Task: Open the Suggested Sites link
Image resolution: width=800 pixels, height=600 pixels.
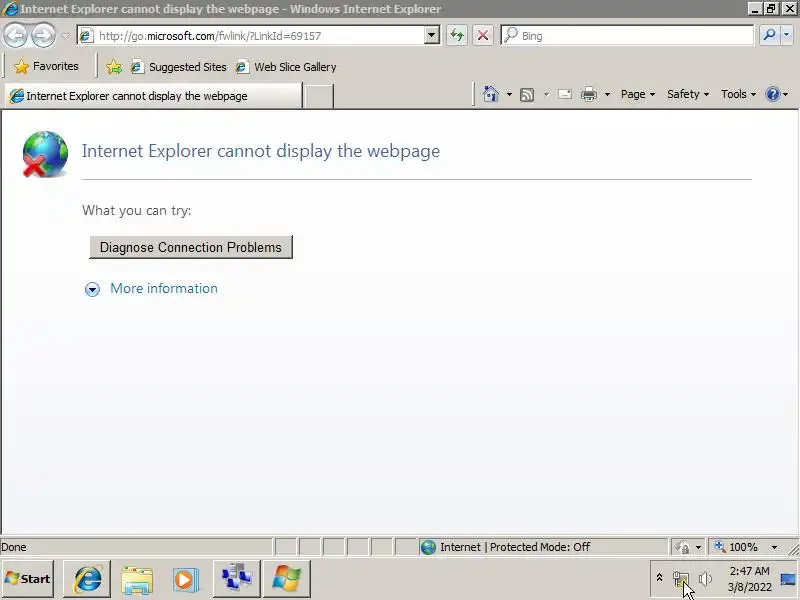Action: pyautogui.click(x=179, y=67)
